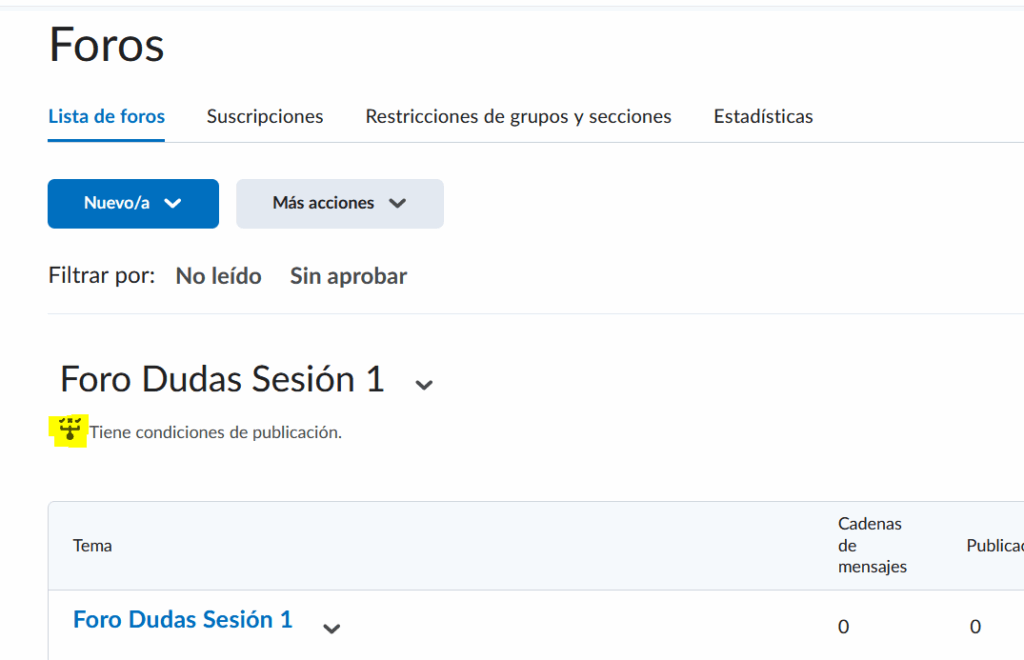Click the Cadenas de mensajes count value
The image size is (1024, 660).
coord(843,627)
